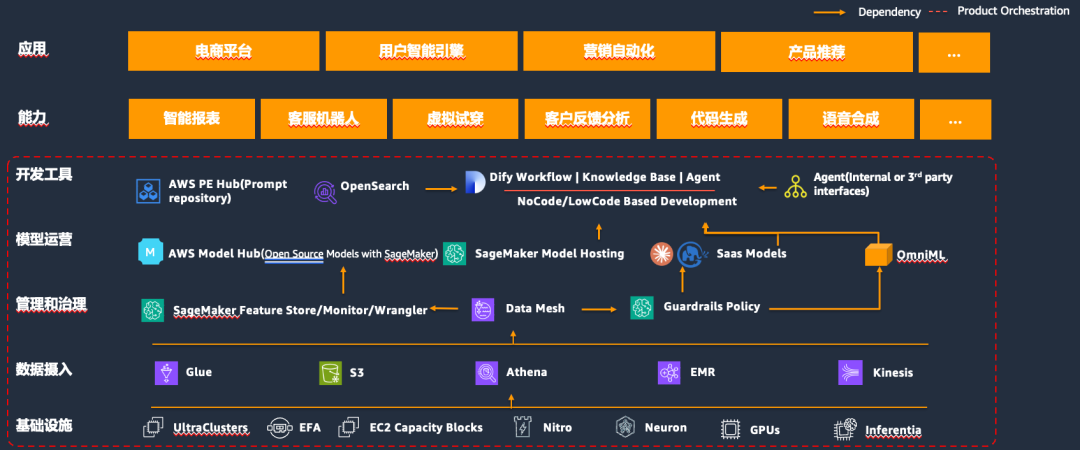Click the ellipsis box in 应用 row
The width and height of the screenshot is (1080, 450).
[954, 52]
